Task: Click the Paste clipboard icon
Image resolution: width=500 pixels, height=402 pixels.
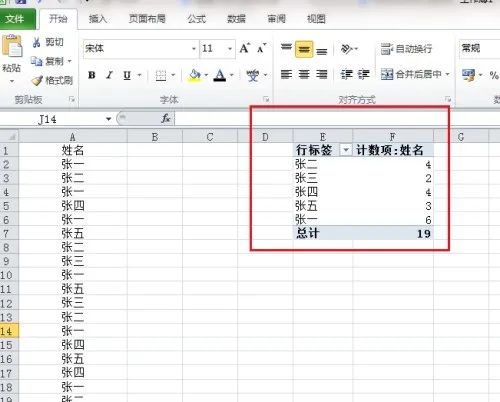Action: [x=12, y=46]
